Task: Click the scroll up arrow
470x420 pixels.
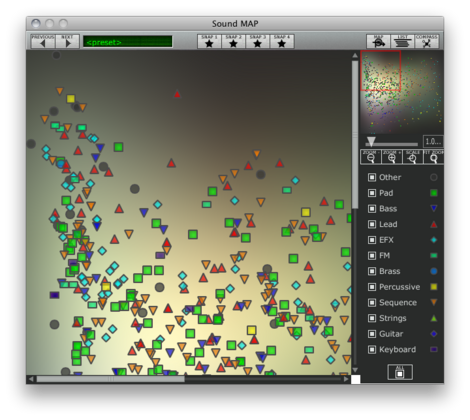Action: click(x=355, y=55)
